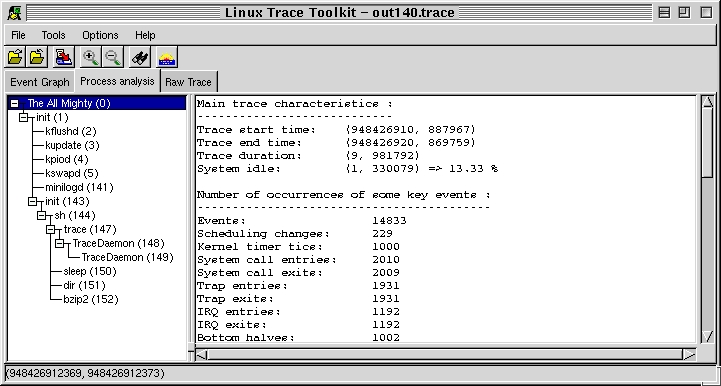
Task: Select the init (1) process
Action: point(52,118)
